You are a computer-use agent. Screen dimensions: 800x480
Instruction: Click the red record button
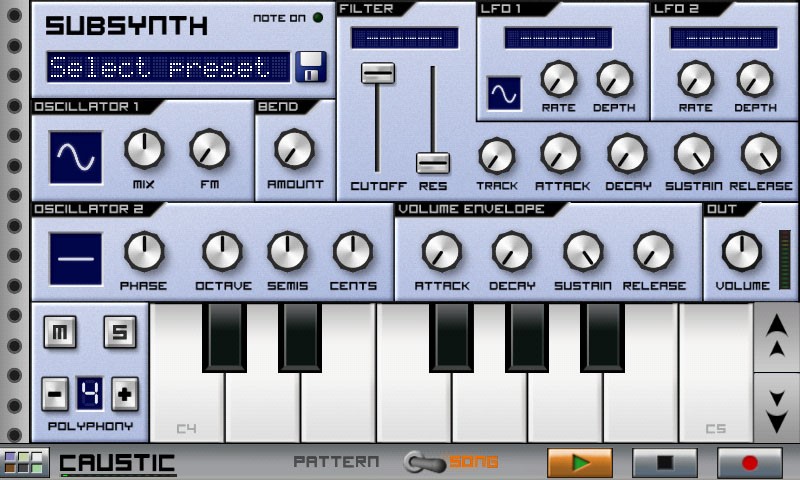click(749, 463)
